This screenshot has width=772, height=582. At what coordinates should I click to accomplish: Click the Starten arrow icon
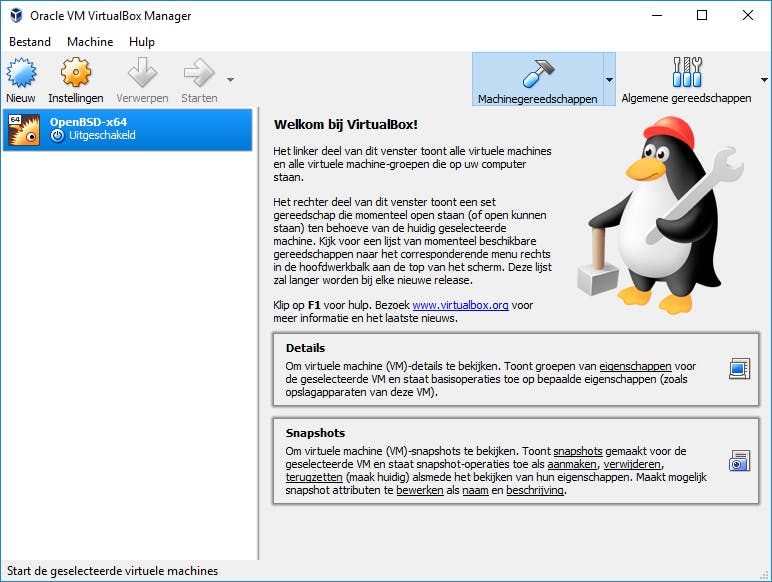tap(199, 72)
